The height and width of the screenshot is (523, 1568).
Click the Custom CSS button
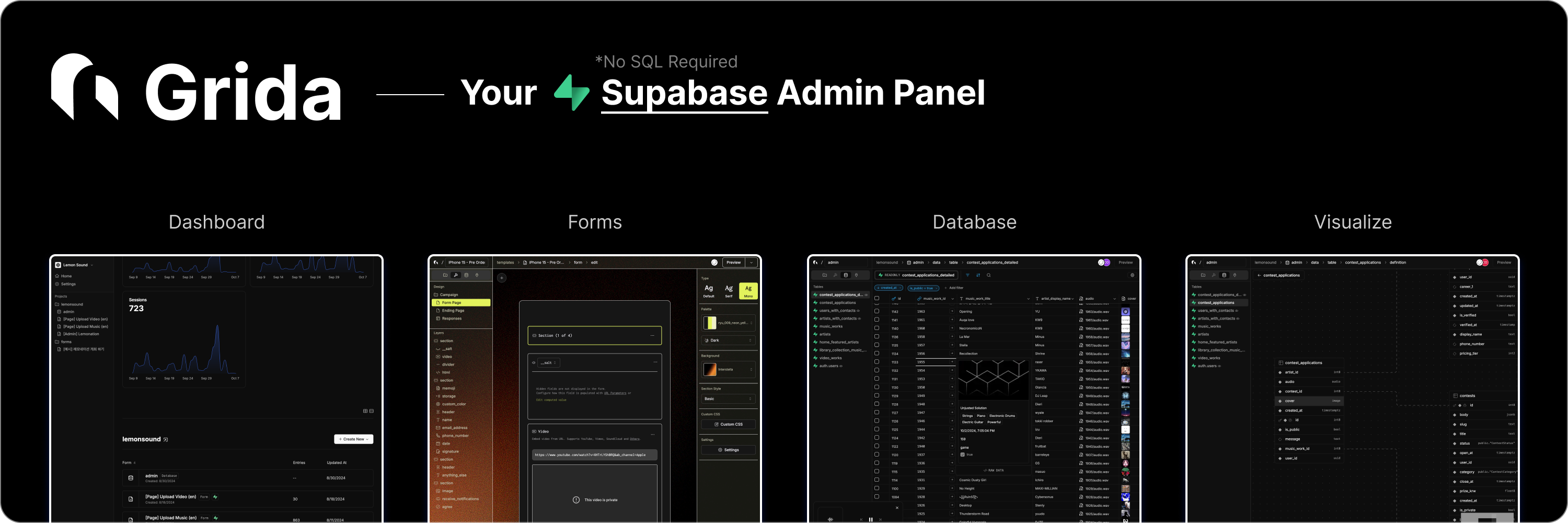click(x=729, y=424)
